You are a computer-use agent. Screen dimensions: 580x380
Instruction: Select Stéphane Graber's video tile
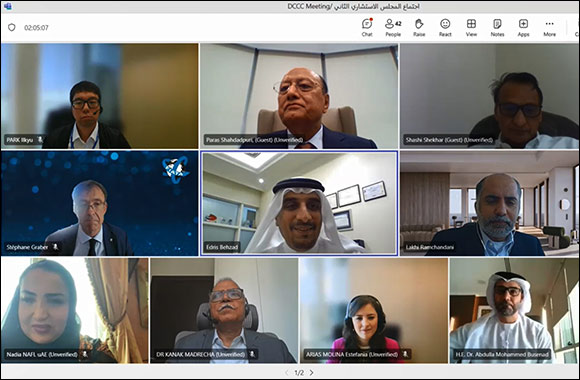(100, 203)
